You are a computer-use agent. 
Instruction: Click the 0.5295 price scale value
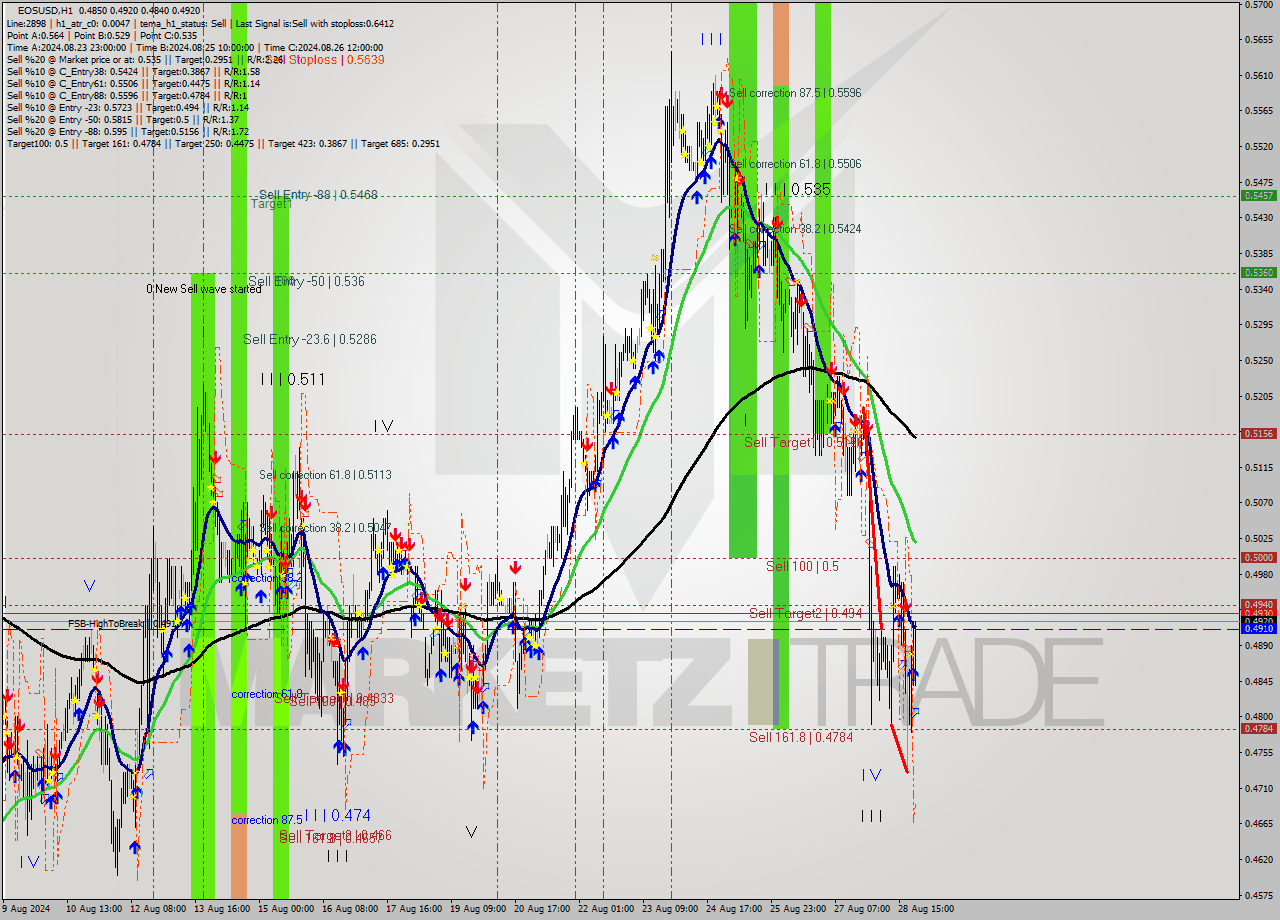coord(1258,325)
